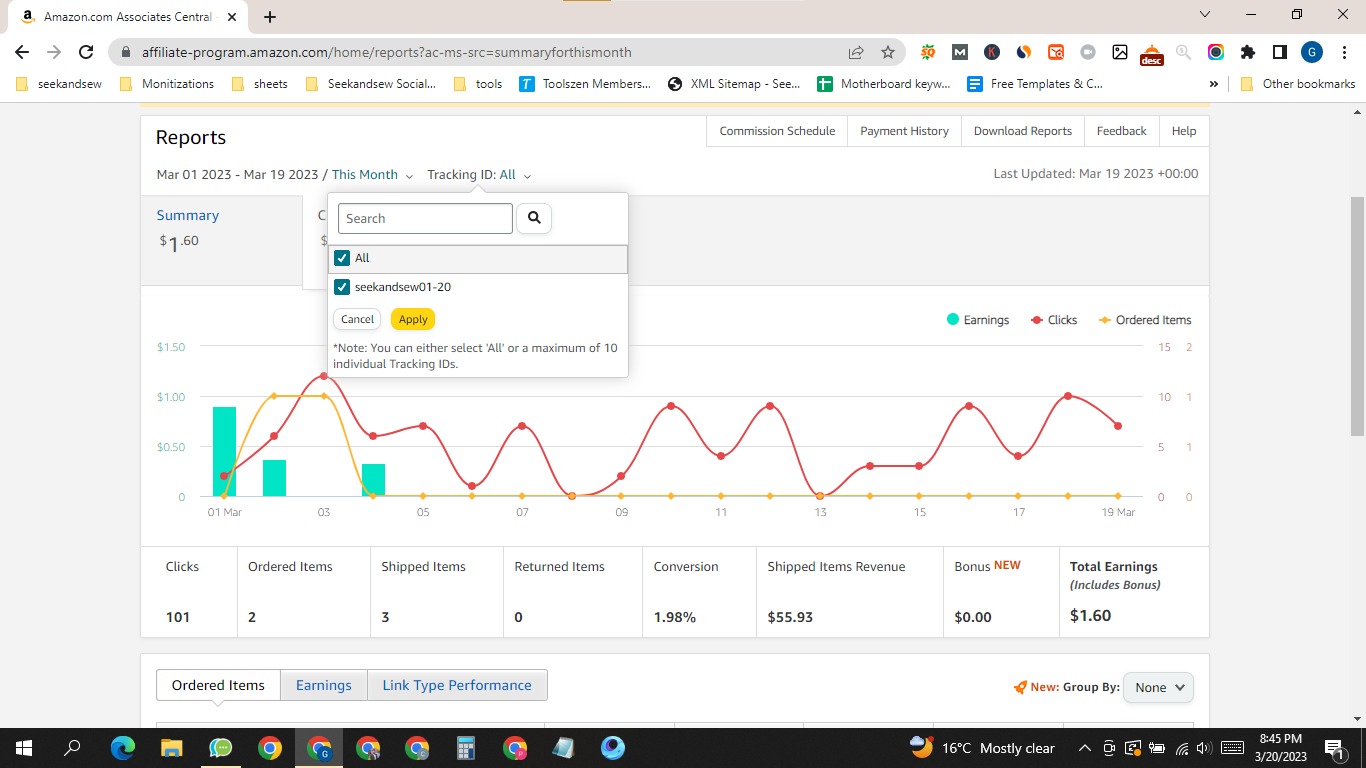Click Cancel in Tracking ID popup
The height and width of the screenshot is (768, 1366).
coord(357,319)
